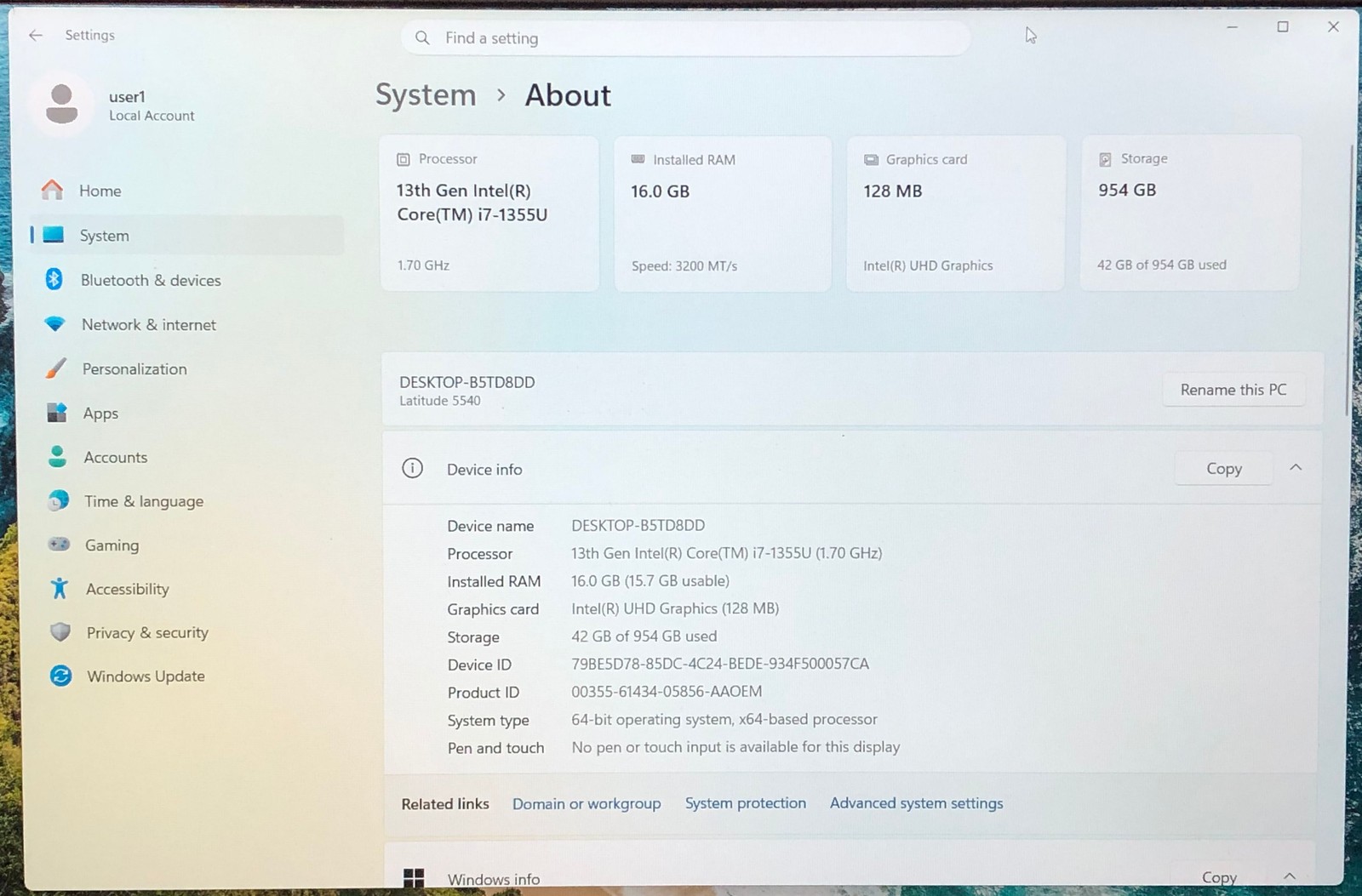Click System in the breadcrumb
1362x896 pixels.
click(x=426, y=95)
